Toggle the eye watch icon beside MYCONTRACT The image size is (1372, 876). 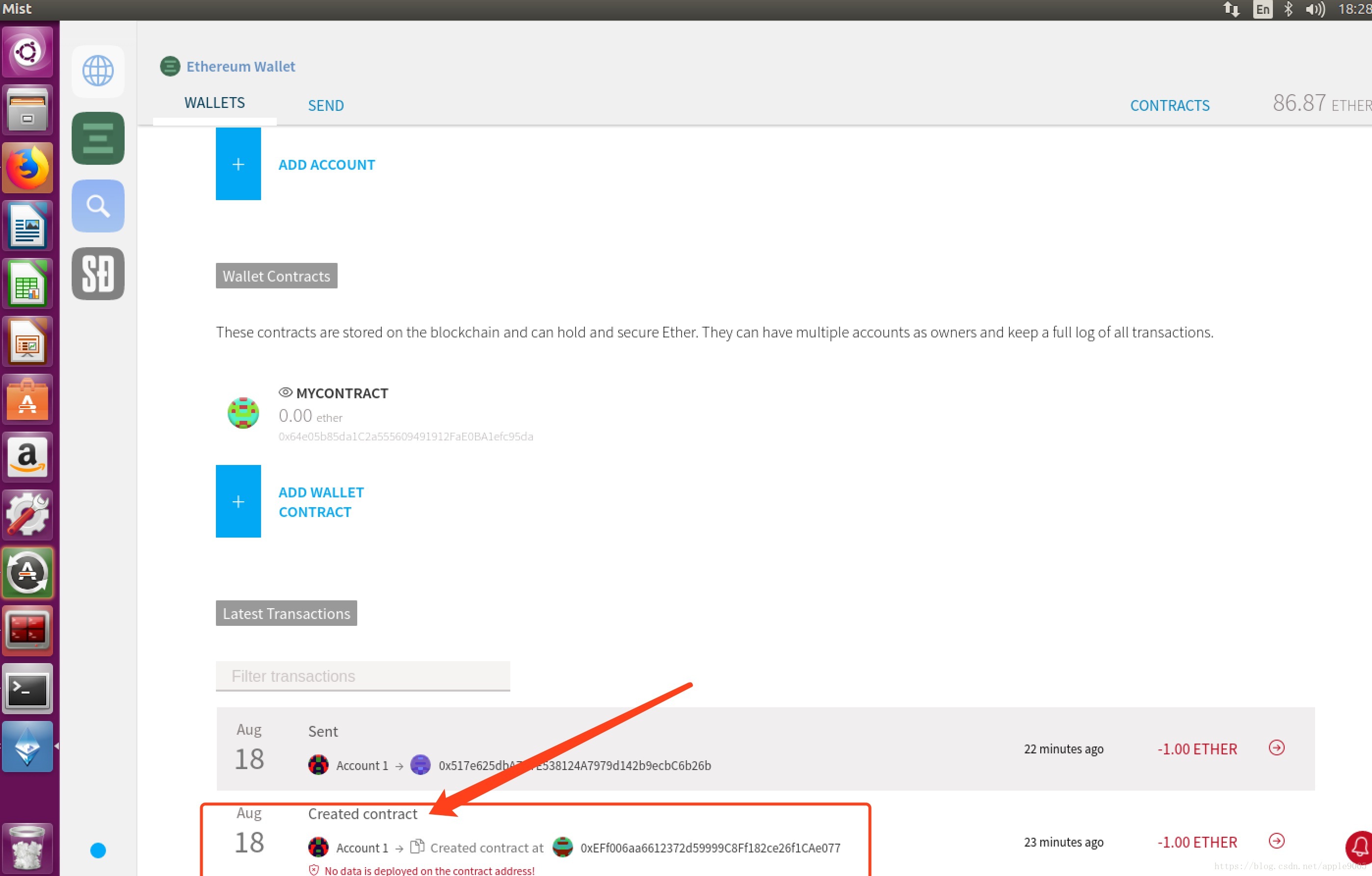pyautogui.click(x=286, y=392)
